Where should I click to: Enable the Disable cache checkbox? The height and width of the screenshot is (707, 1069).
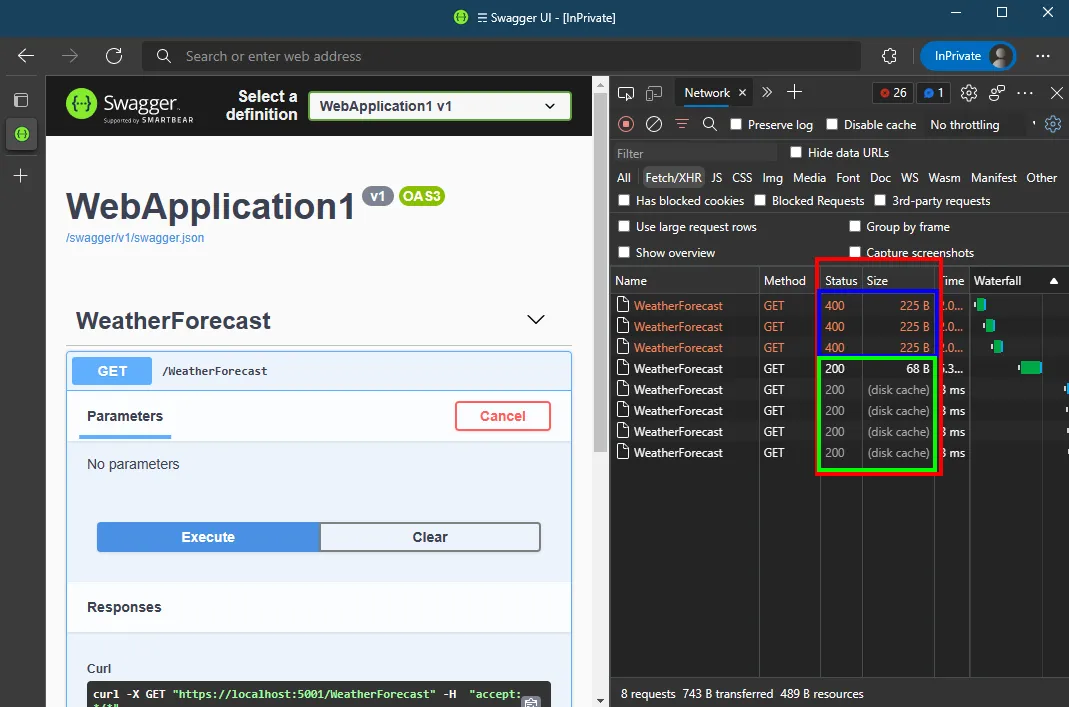[x=832, y=124]
